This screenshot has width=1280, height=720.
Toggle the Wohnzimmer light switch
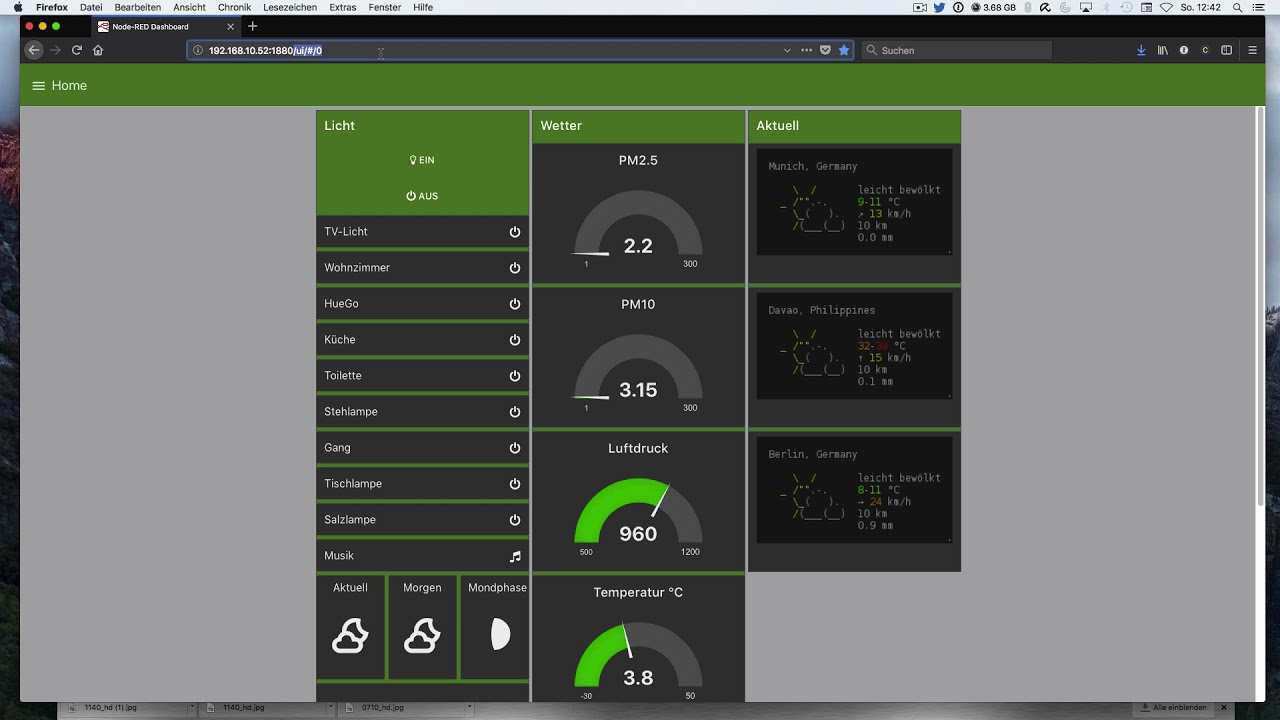click(515, 268)
